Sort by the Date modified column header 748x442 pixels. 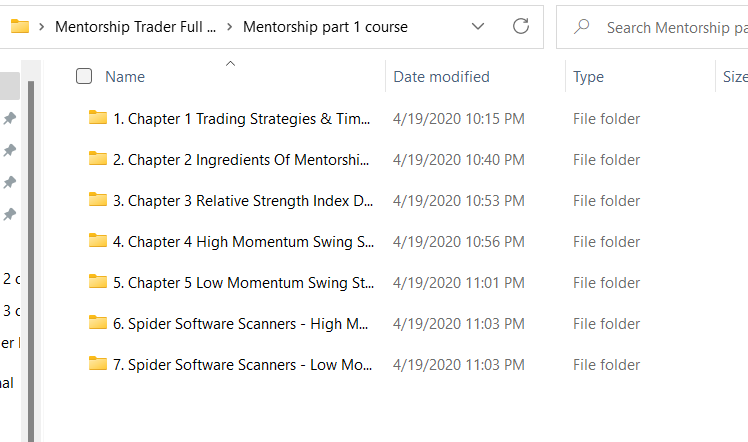441,77
